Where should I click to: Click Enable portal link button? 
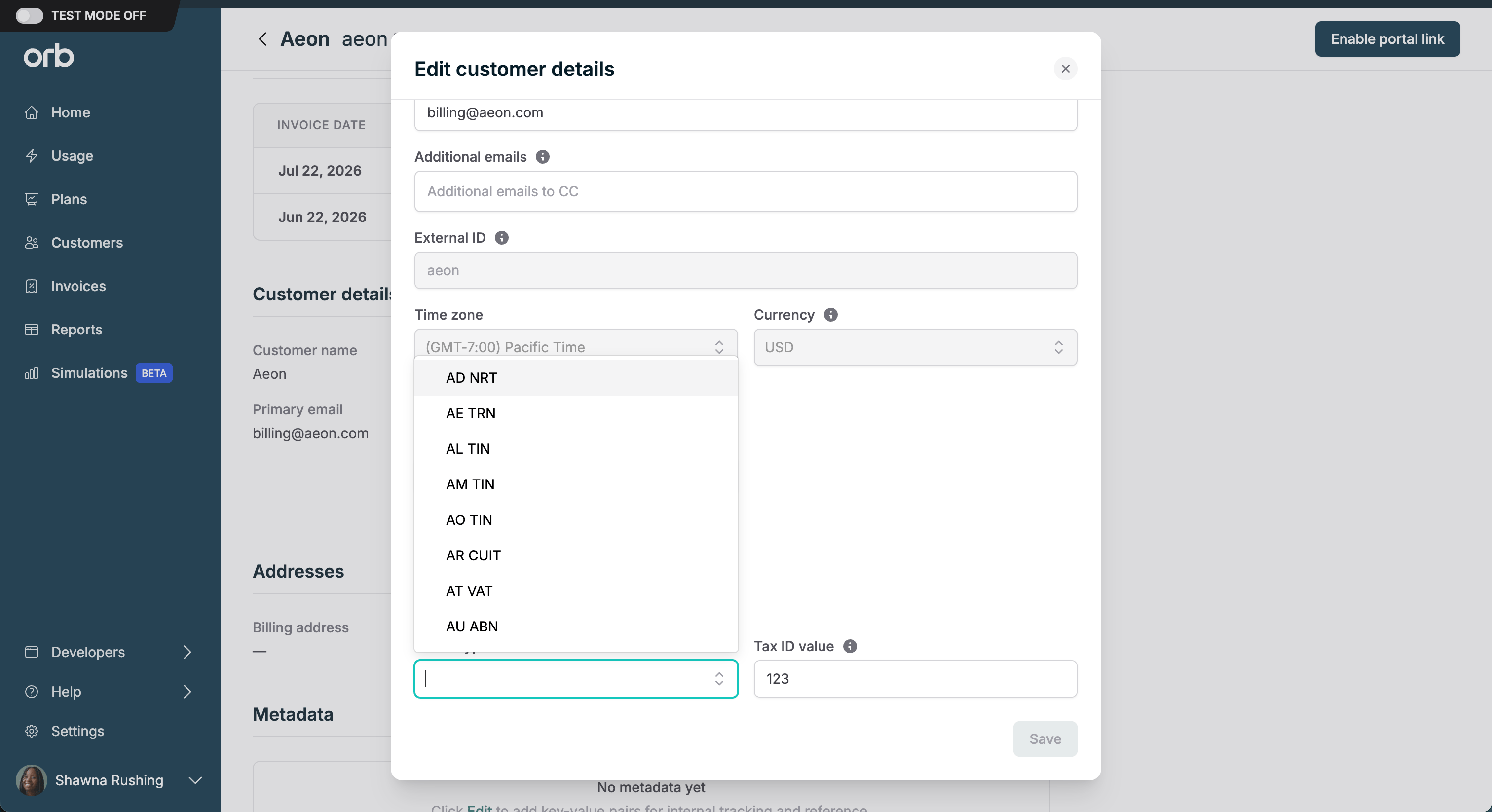tap(1387, 39)
